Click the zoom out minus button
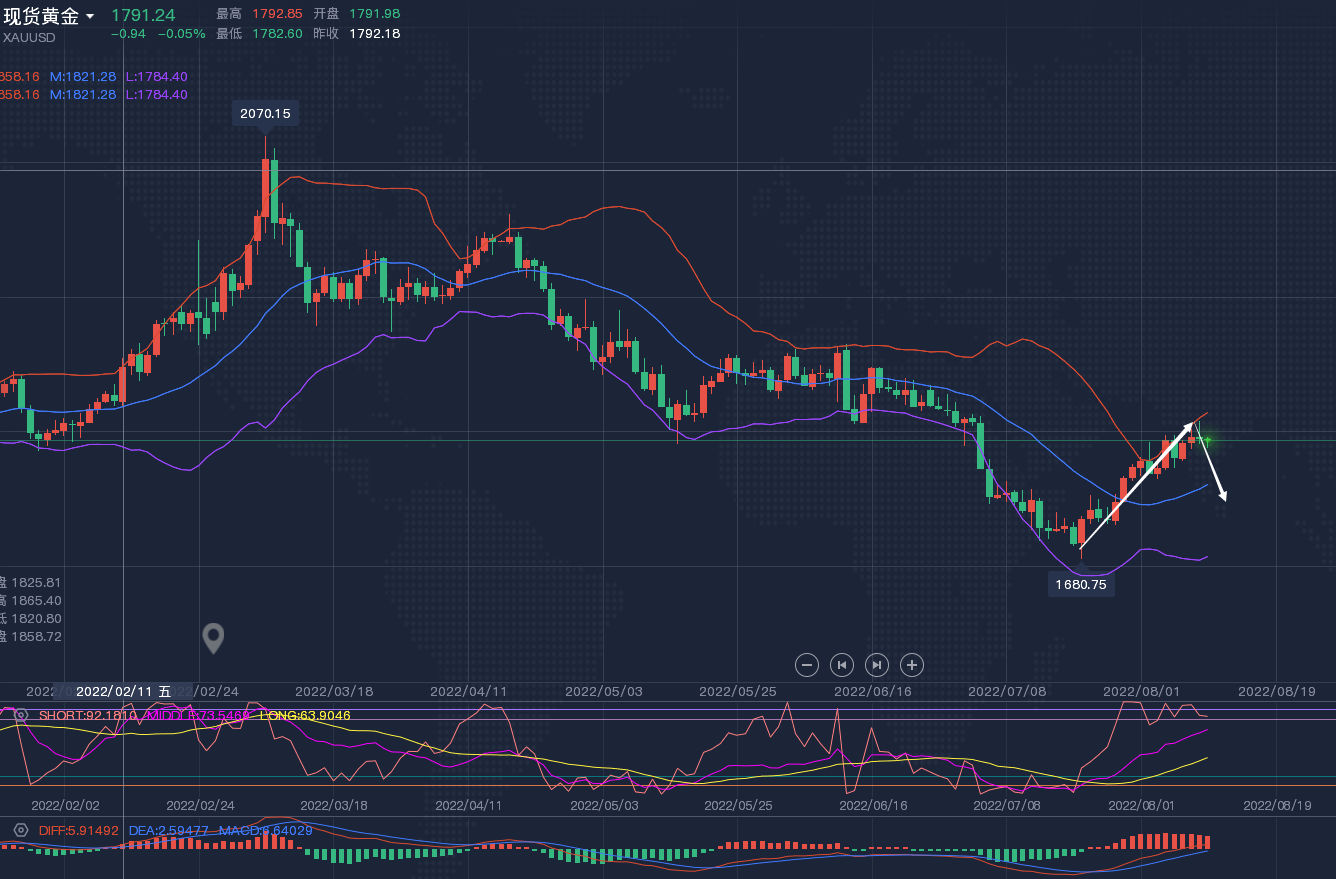 (x=807, y=665)
